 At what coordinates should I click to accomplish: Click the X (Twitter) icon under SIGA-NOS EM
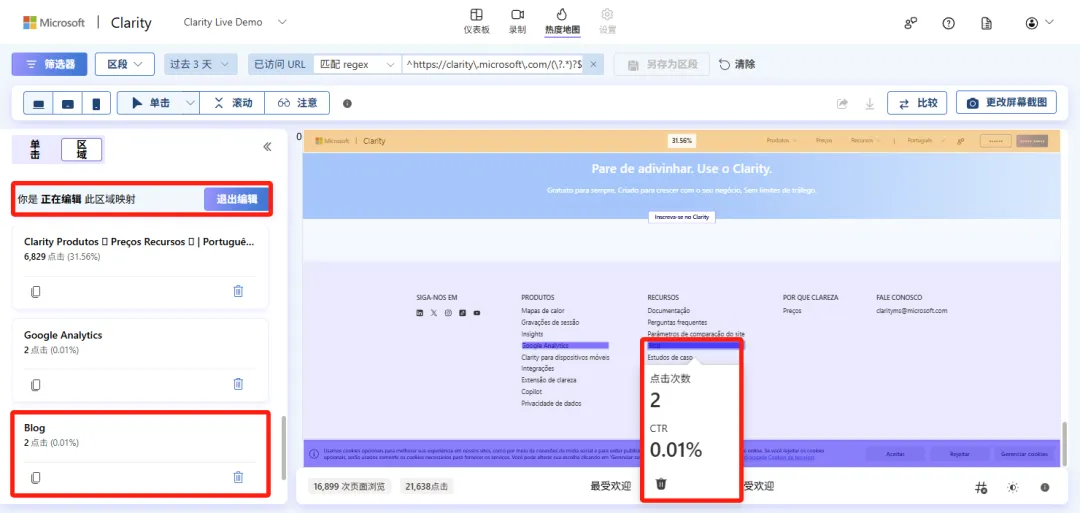pyautogui.click(x=434, y=313)
